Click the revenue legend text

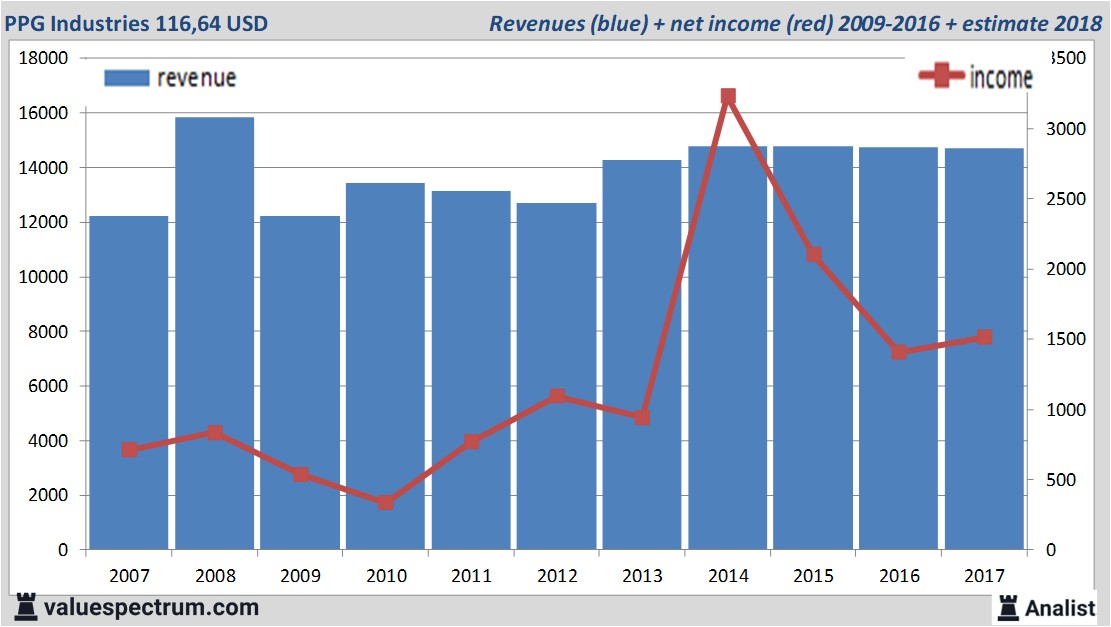(x=196, y=78)
